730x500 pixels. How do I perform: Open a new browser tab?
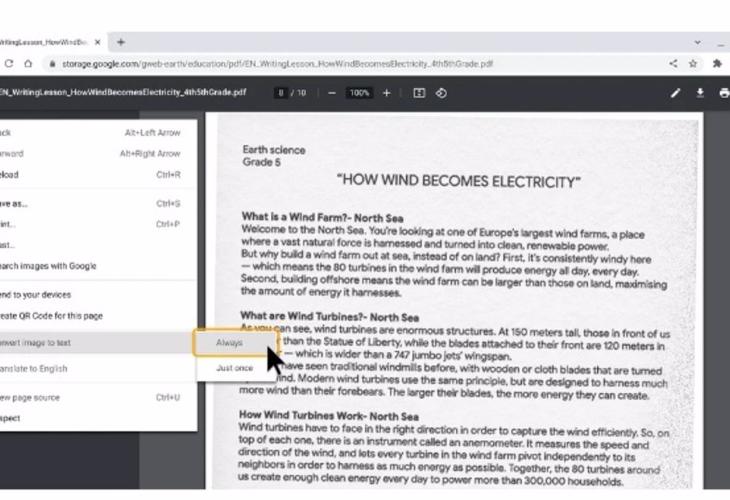[121, 42]
